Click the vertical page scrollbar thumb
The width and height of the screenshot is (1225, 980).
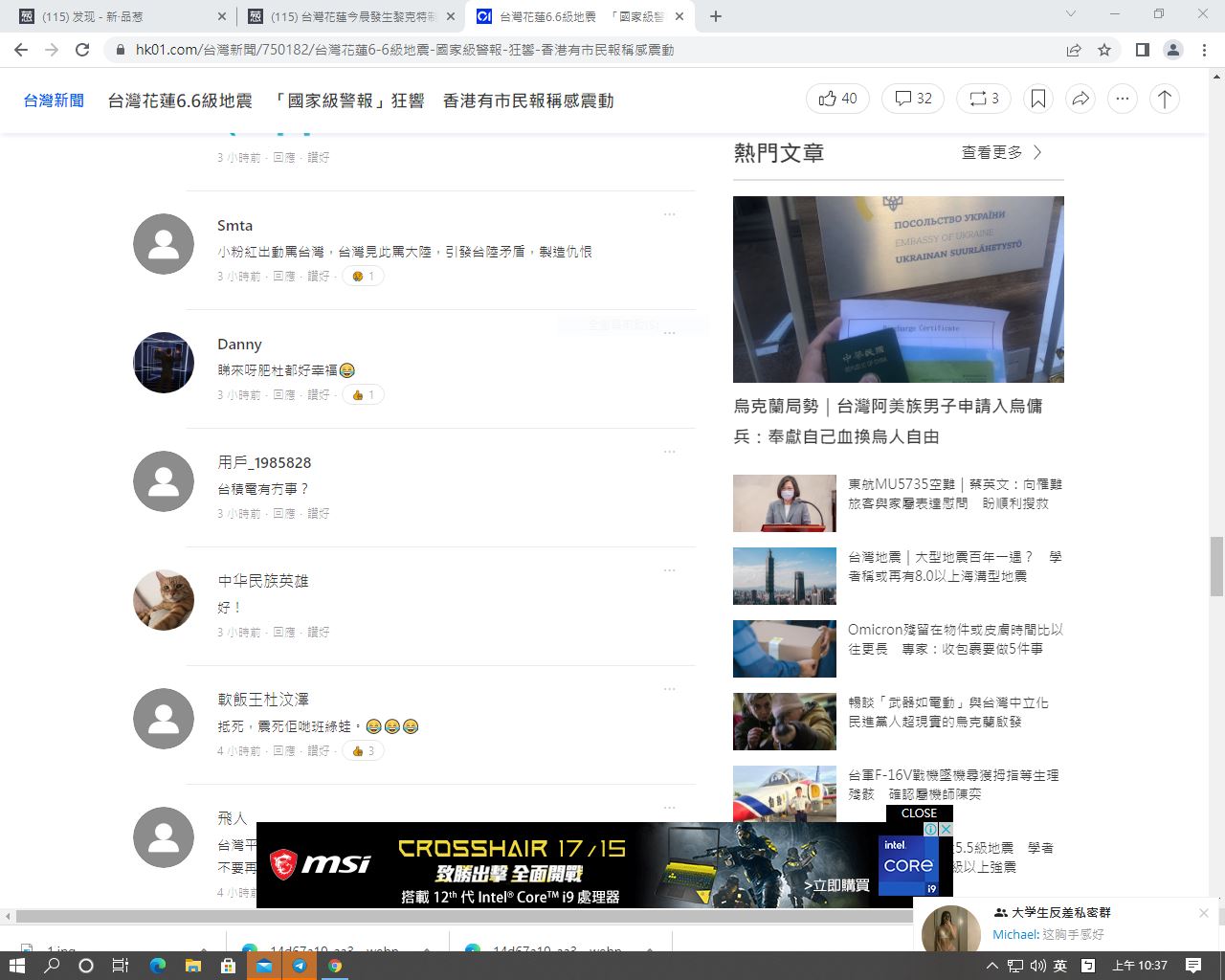coord(1216,567)
